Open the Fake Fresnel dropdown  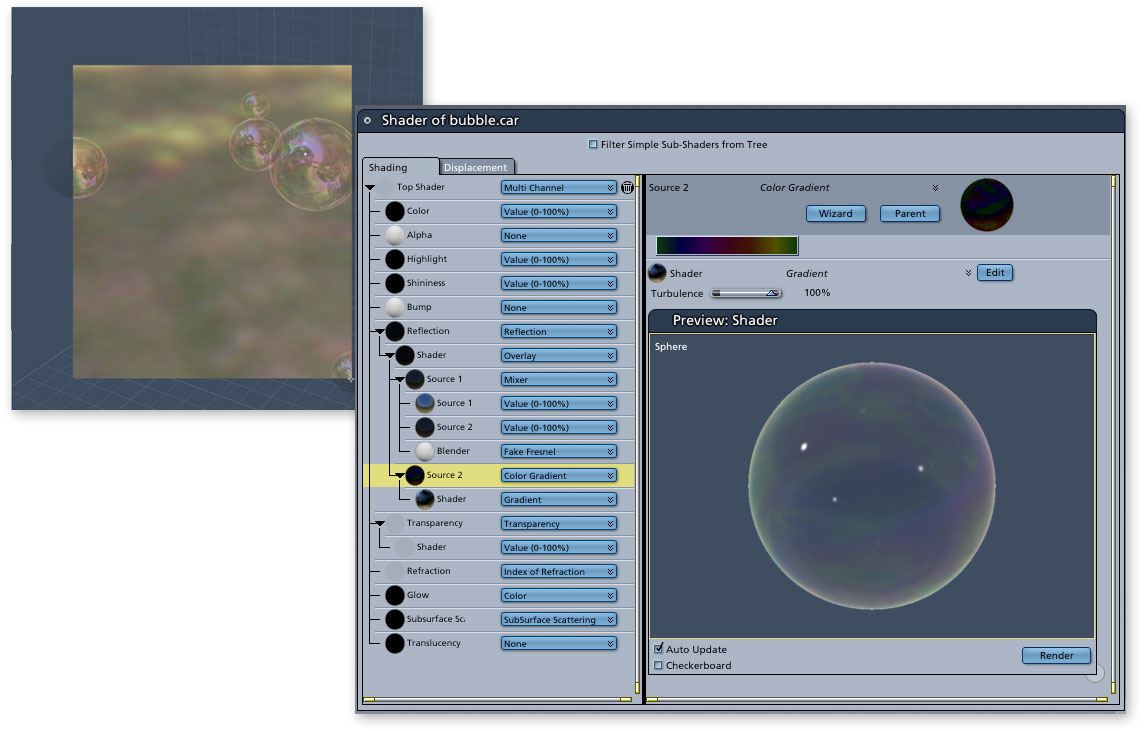[558, 451]
